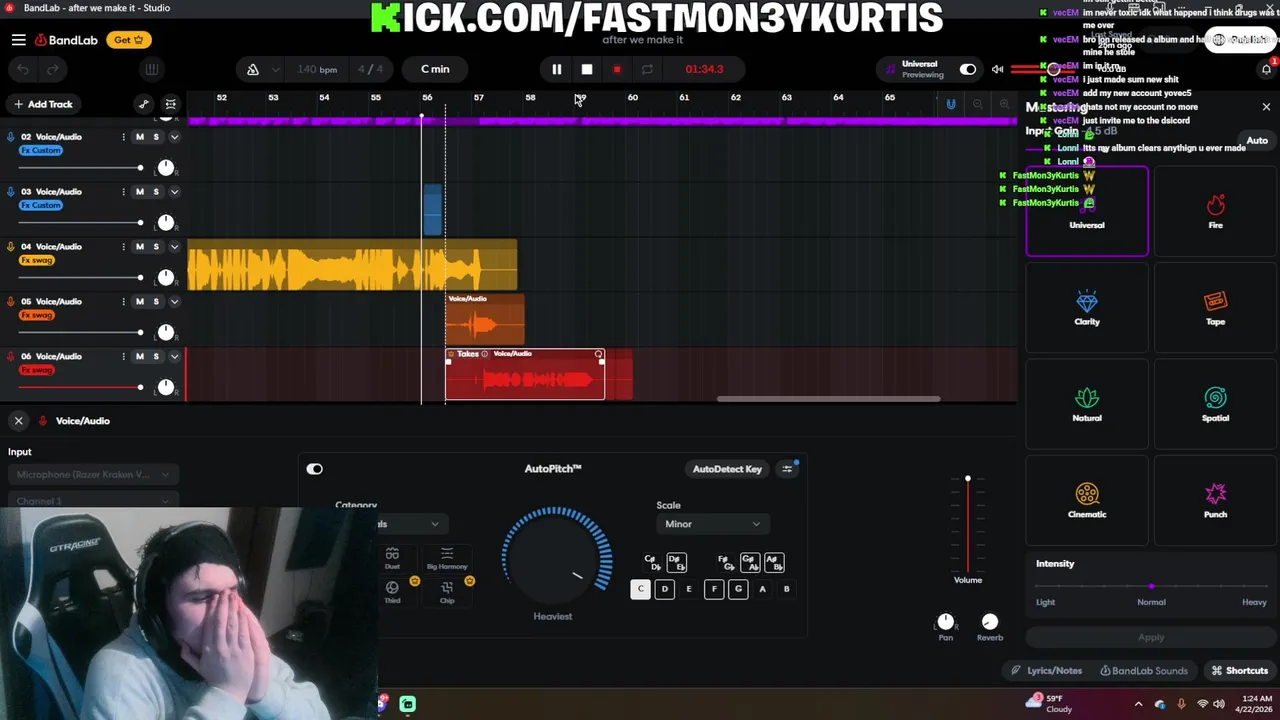Screen dimensions: 1280x720
Task: Select the Chip AutoPitch effect
Action: point(447,592)
